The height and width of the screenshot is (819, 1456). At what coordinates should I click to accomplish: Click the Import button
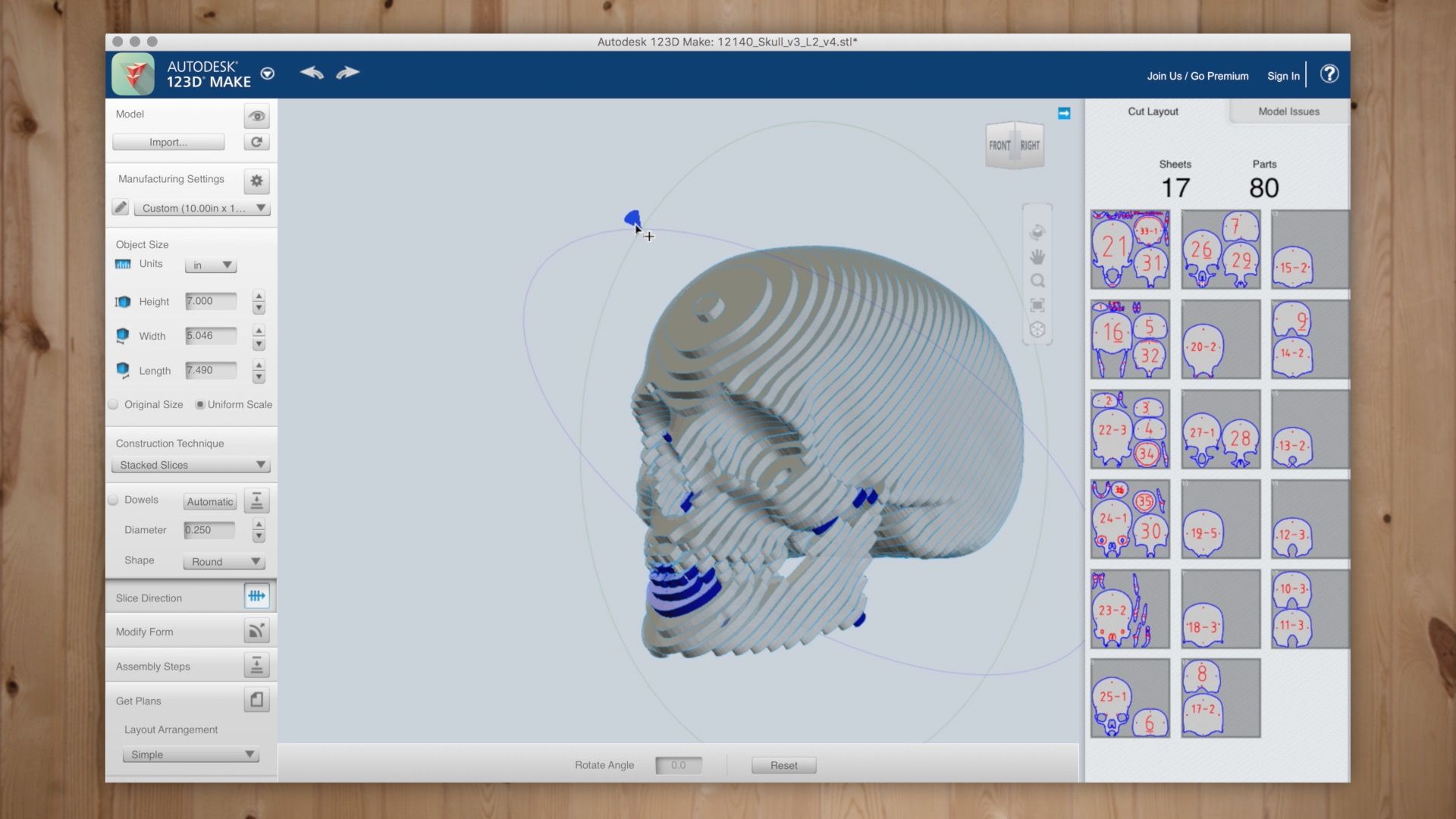click(168, 142)
